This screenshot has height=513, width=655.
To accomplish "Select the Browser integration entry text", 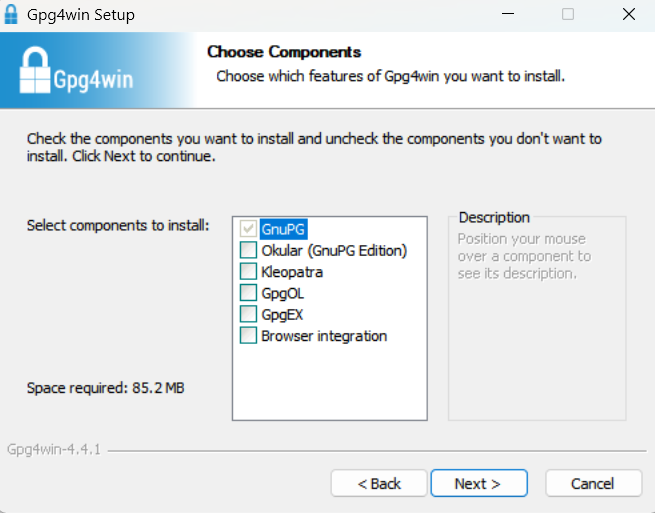I will click(x=324, y=336).
